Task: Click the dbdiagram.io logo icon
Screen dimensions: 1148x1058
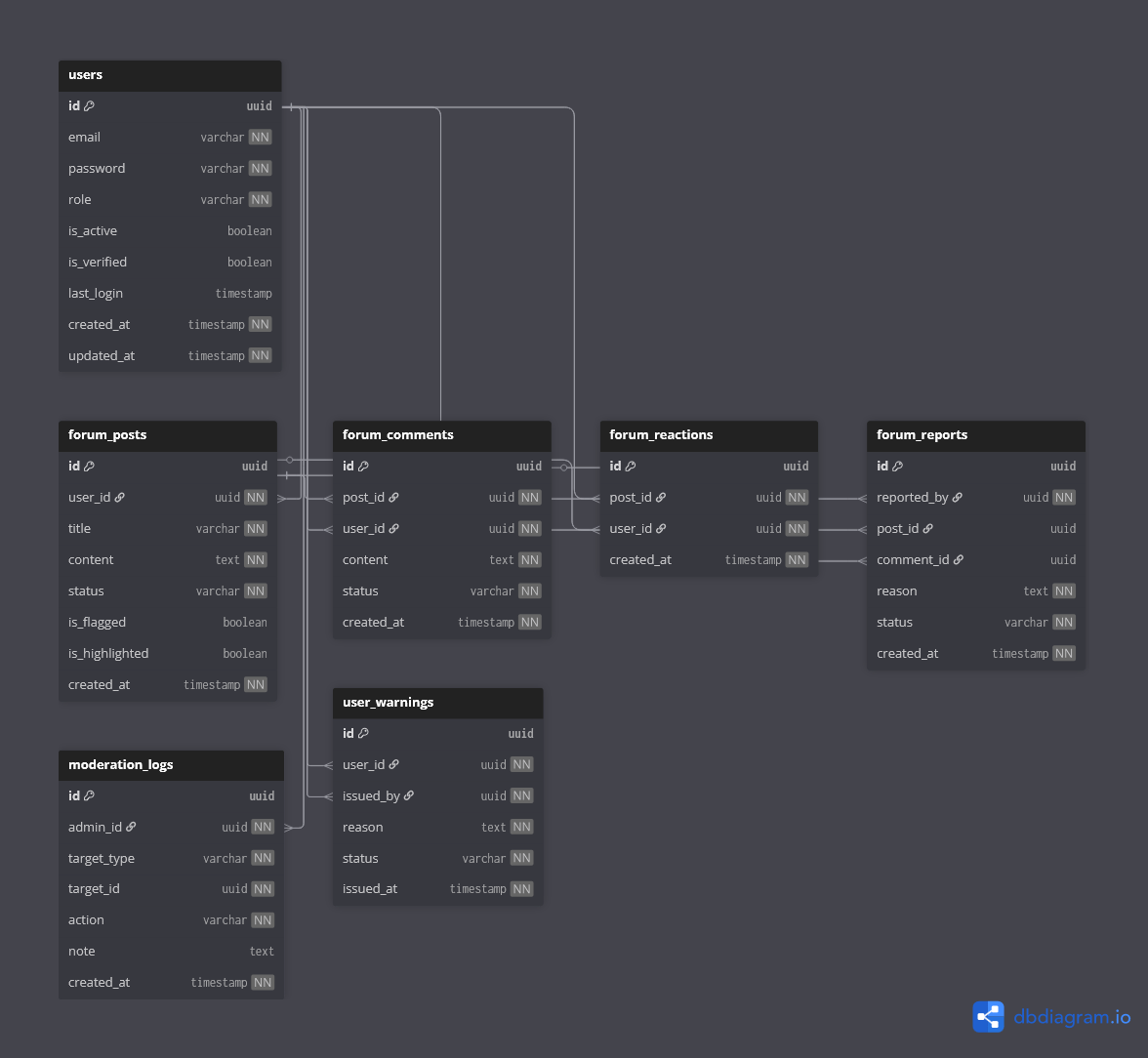Action: 988,1016
